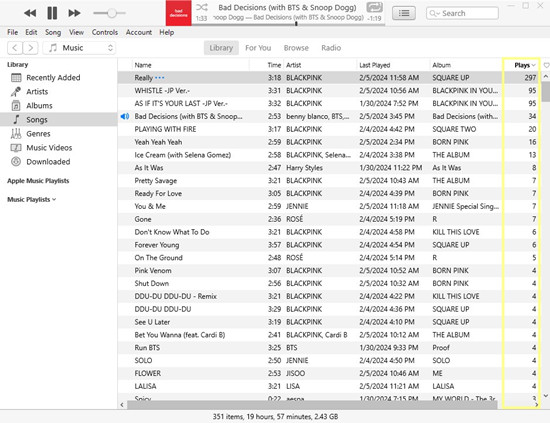Select the song Pretty Savage
The width and height of the screenshot is (550, 423).
[156, 181]
